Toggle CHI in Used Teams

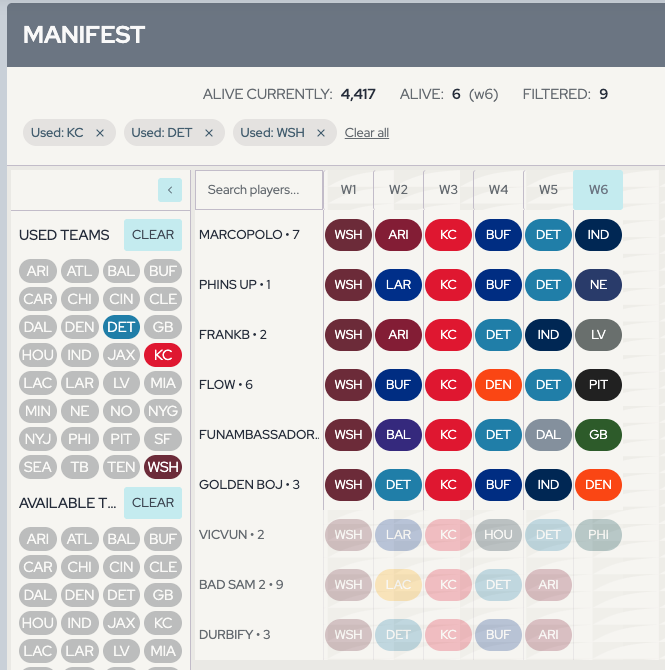pos(79,299)
